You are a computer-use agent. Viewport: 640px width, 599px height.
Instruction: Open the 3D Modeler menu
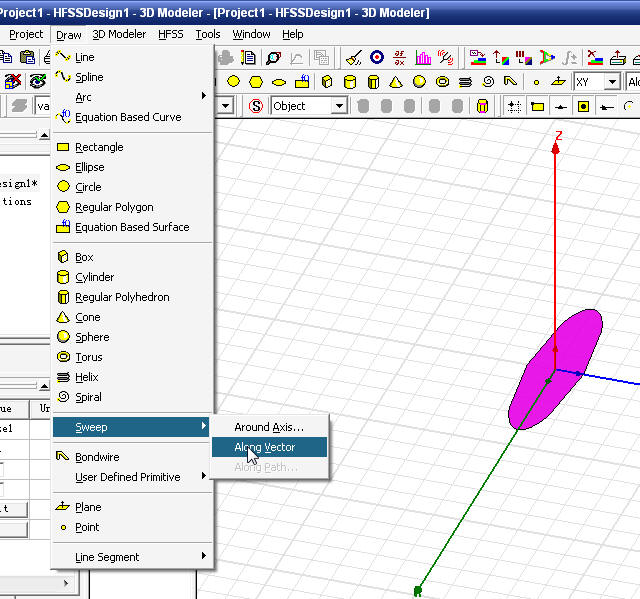click(119, 34)
